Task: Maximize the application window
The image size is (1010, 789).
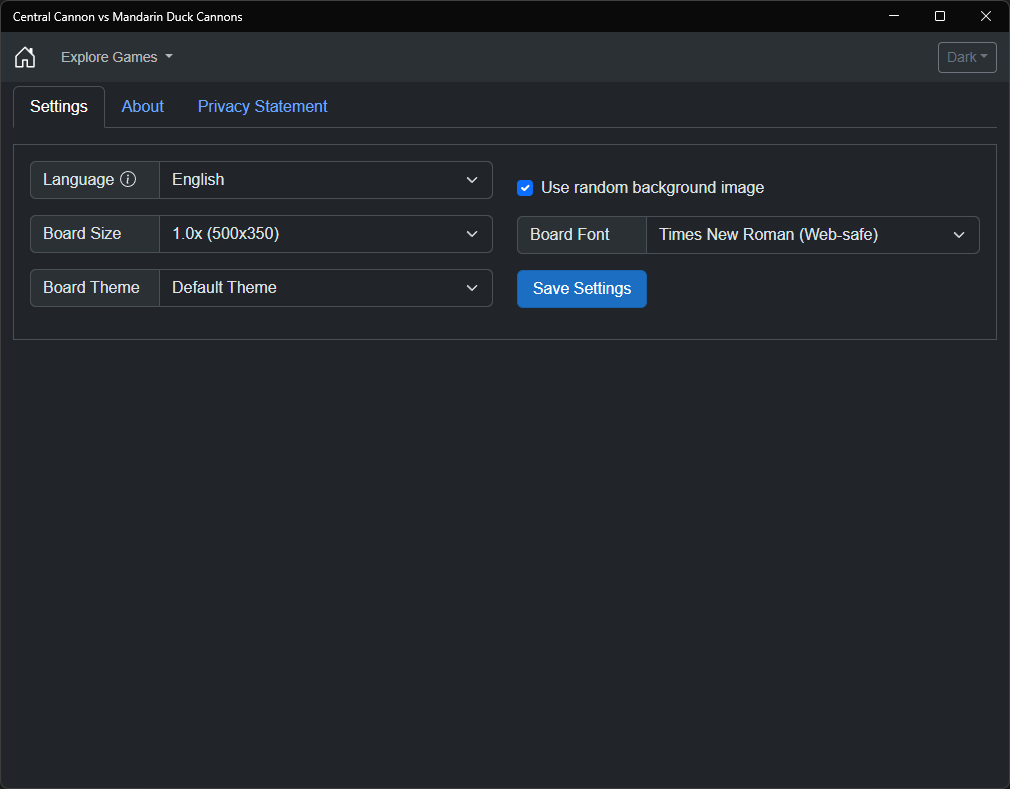Action: click(x=940, y=16)
